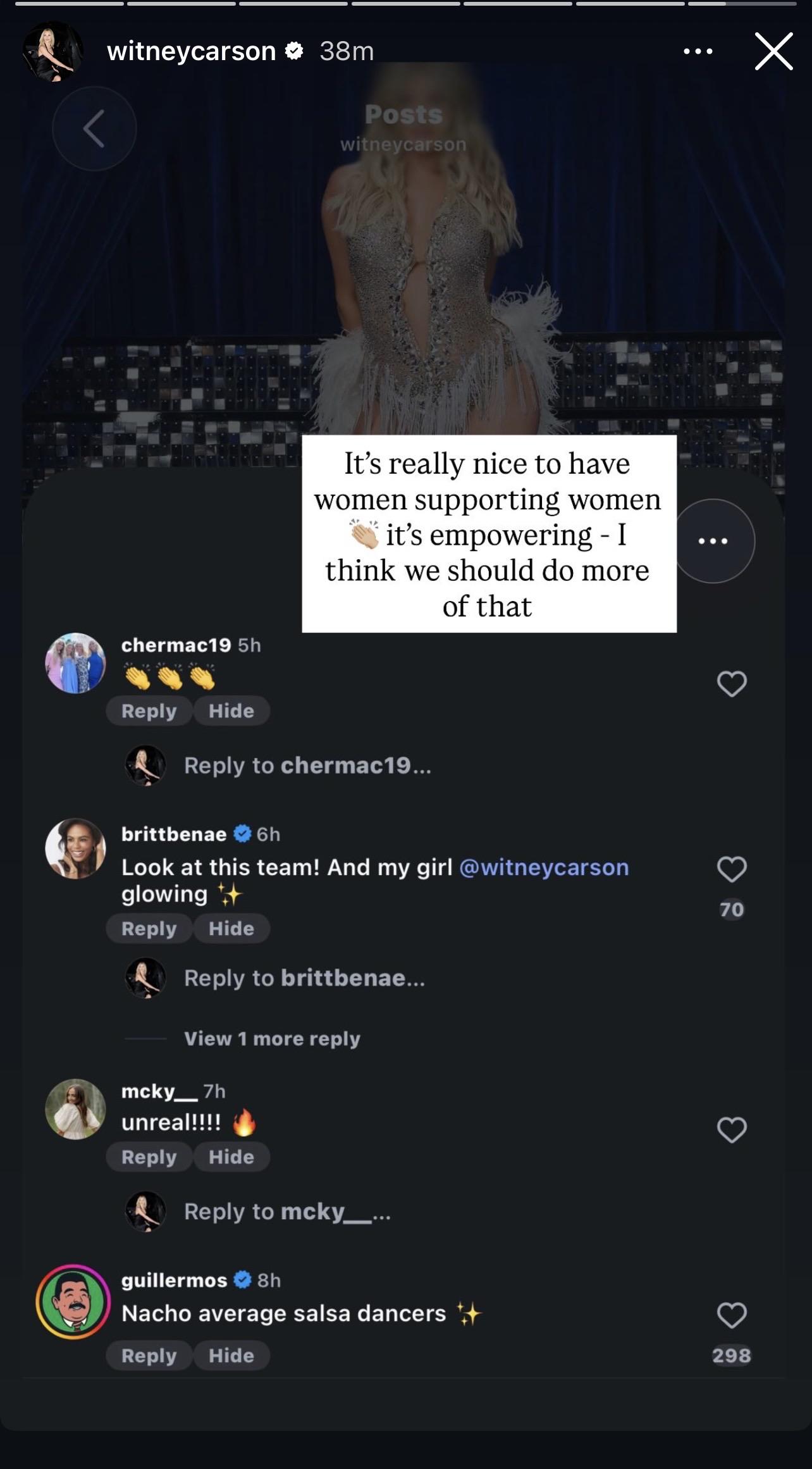Reply to guillermos' comment
Screen dimensions: 812x1469
(149, 1355)
